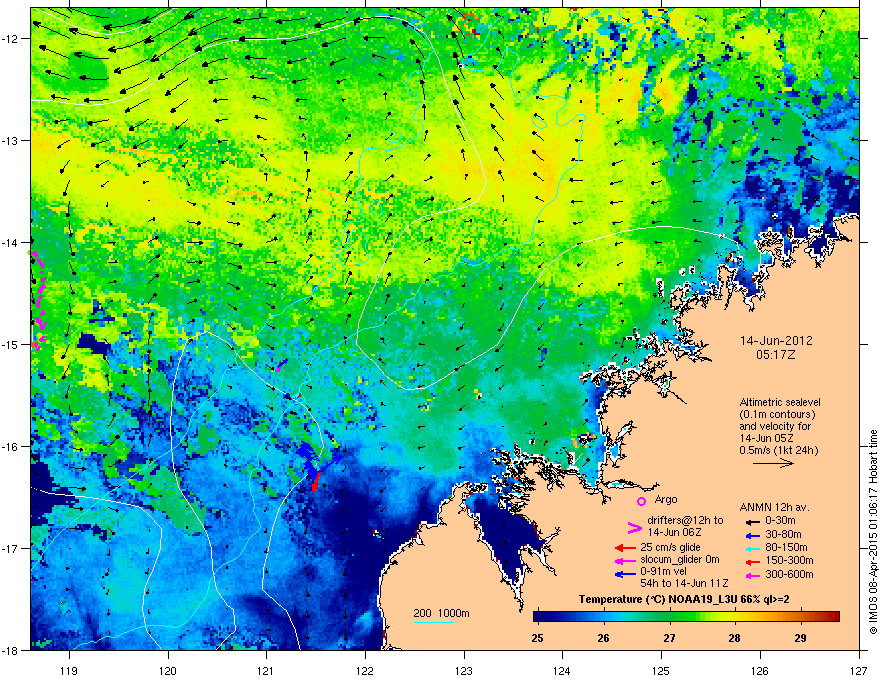Click the '26' color bar tick label

[603, 638]
